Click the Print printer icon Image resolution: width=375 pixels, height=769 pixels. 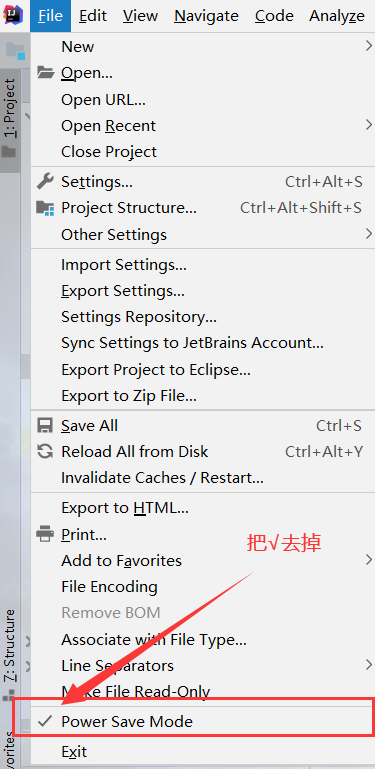point(45,534)
